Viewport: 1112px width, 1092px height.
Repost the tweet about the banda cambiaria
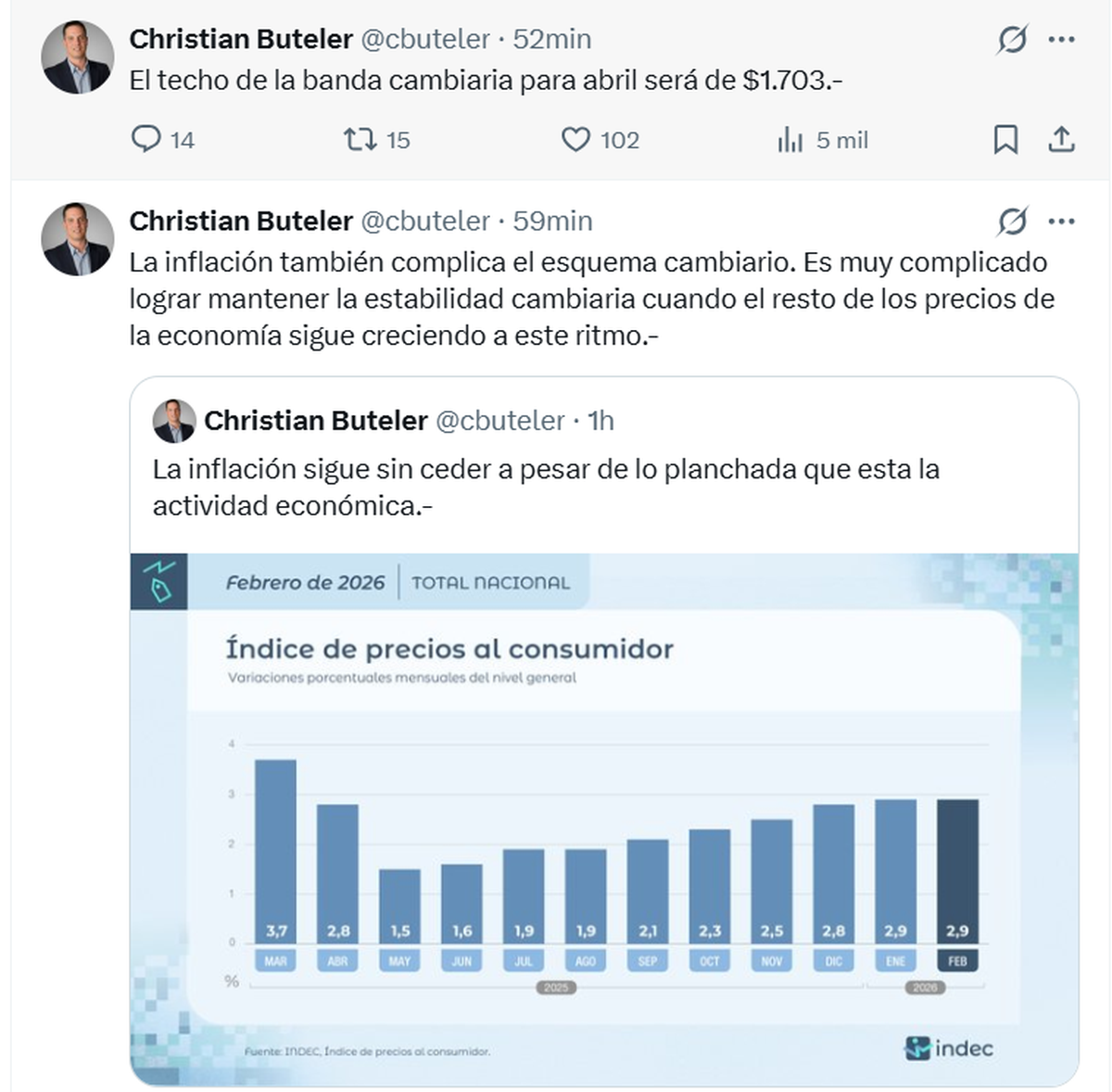click(360, 139)
